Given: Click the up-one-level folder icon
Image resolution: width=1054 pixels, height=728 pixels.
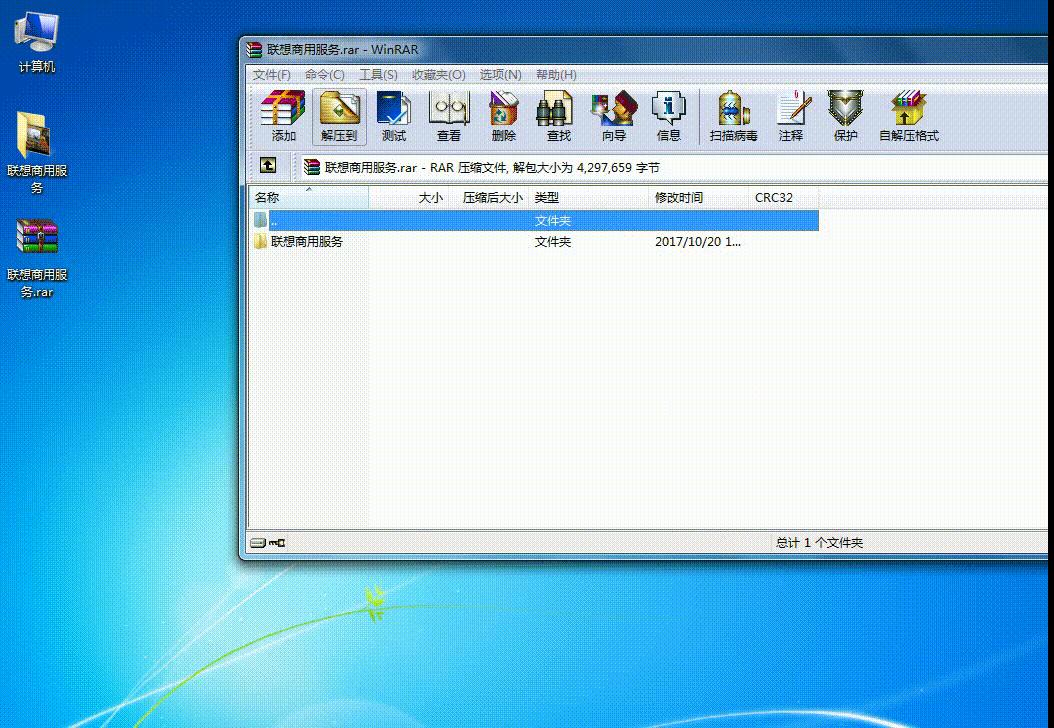Looking at the screenshot, I should tap(267, 166).
